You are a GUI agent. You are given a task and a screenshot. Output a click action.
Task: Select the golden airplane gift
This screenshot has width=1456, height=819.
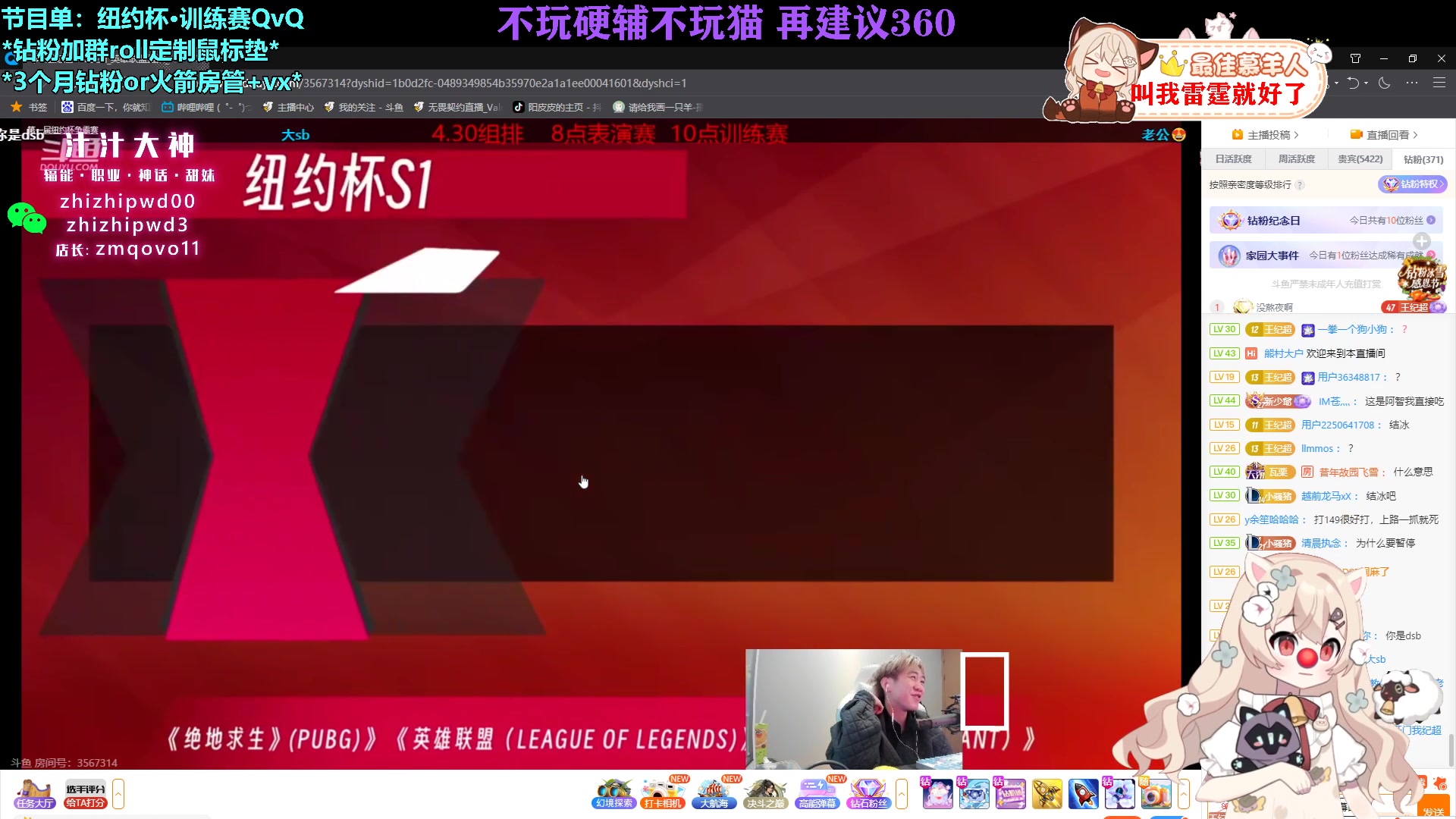(x=1047, y=794)
